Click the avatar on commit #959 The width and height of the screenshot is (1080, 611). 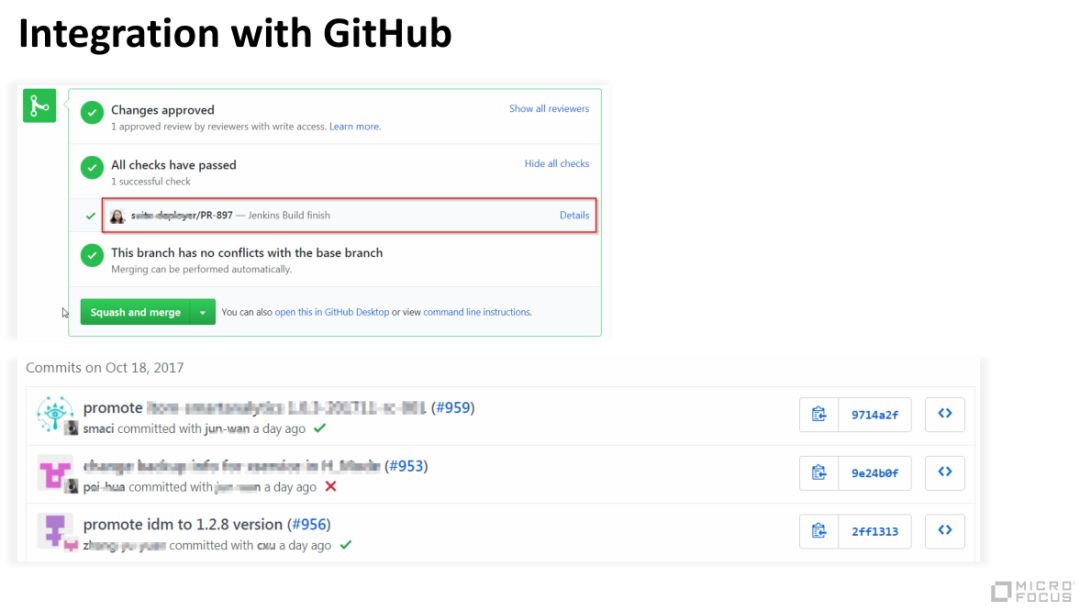[54, 414]
